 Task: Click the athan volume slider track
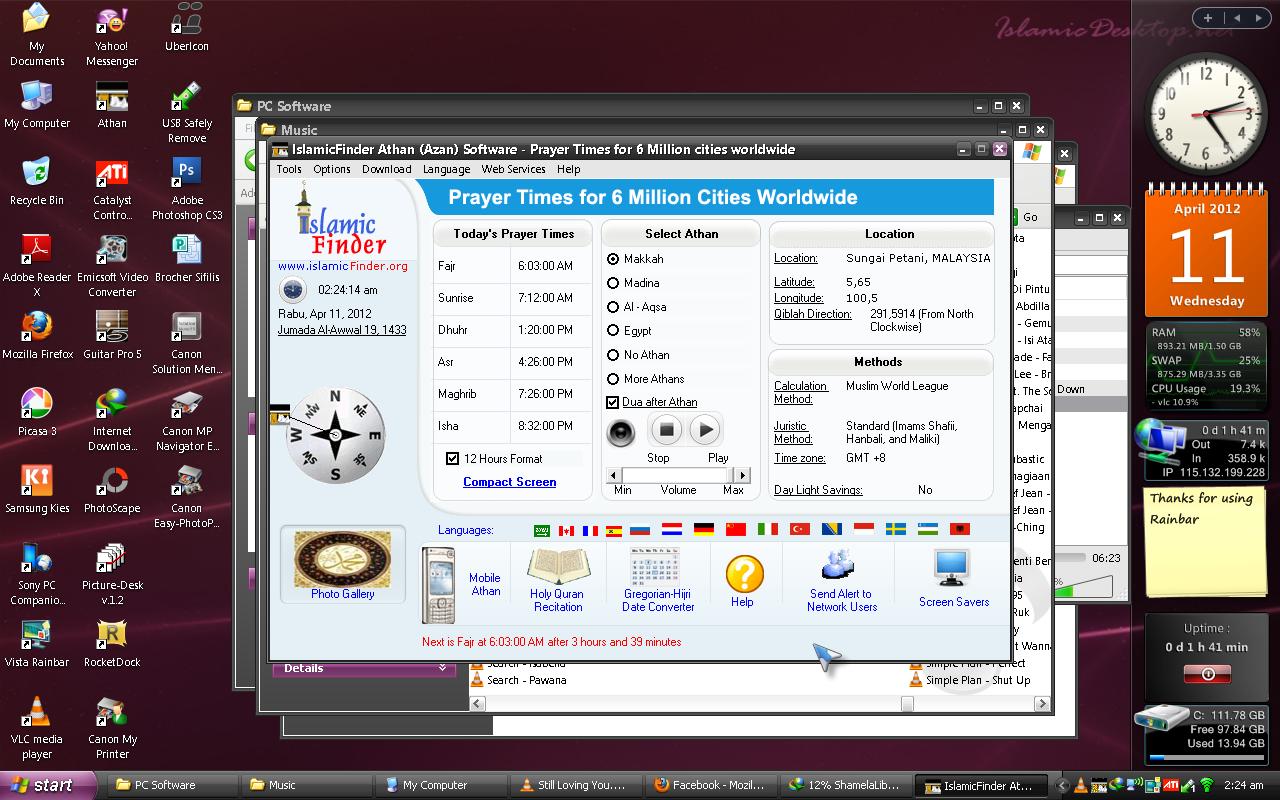coord(678,475)
